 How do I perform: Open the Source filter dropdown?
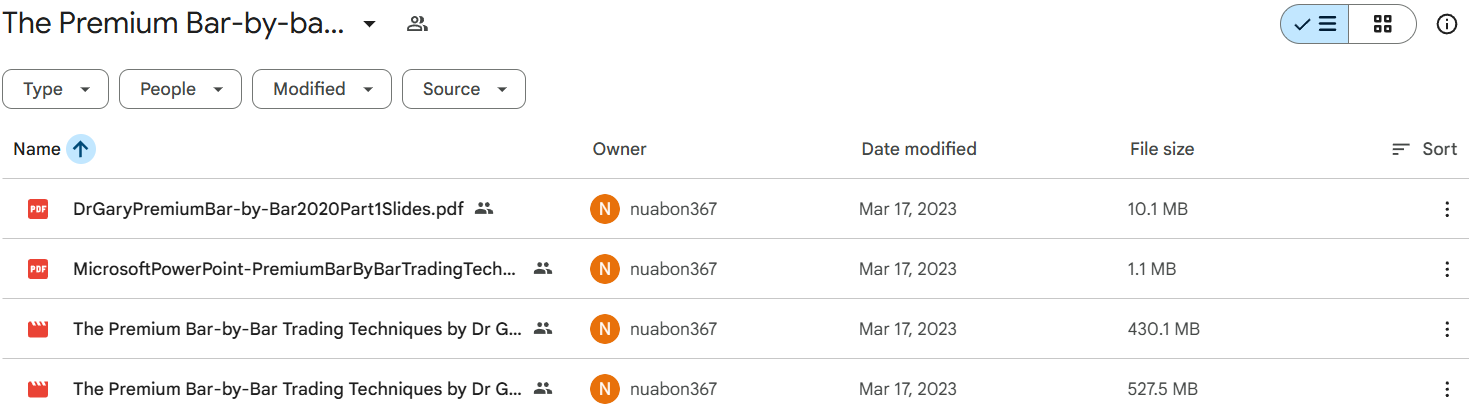tap(463, 89)
